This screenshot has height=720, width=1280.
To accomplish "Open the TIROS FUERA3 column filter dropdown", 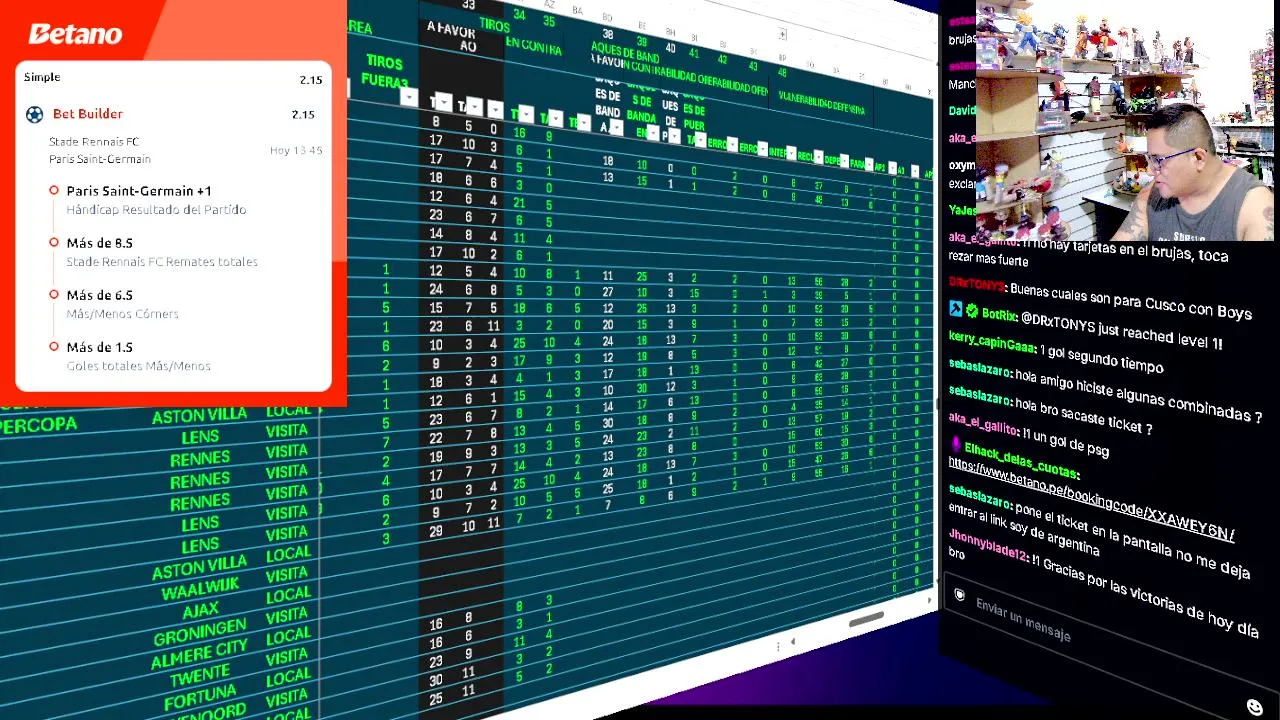I will (x=408, y=97).
